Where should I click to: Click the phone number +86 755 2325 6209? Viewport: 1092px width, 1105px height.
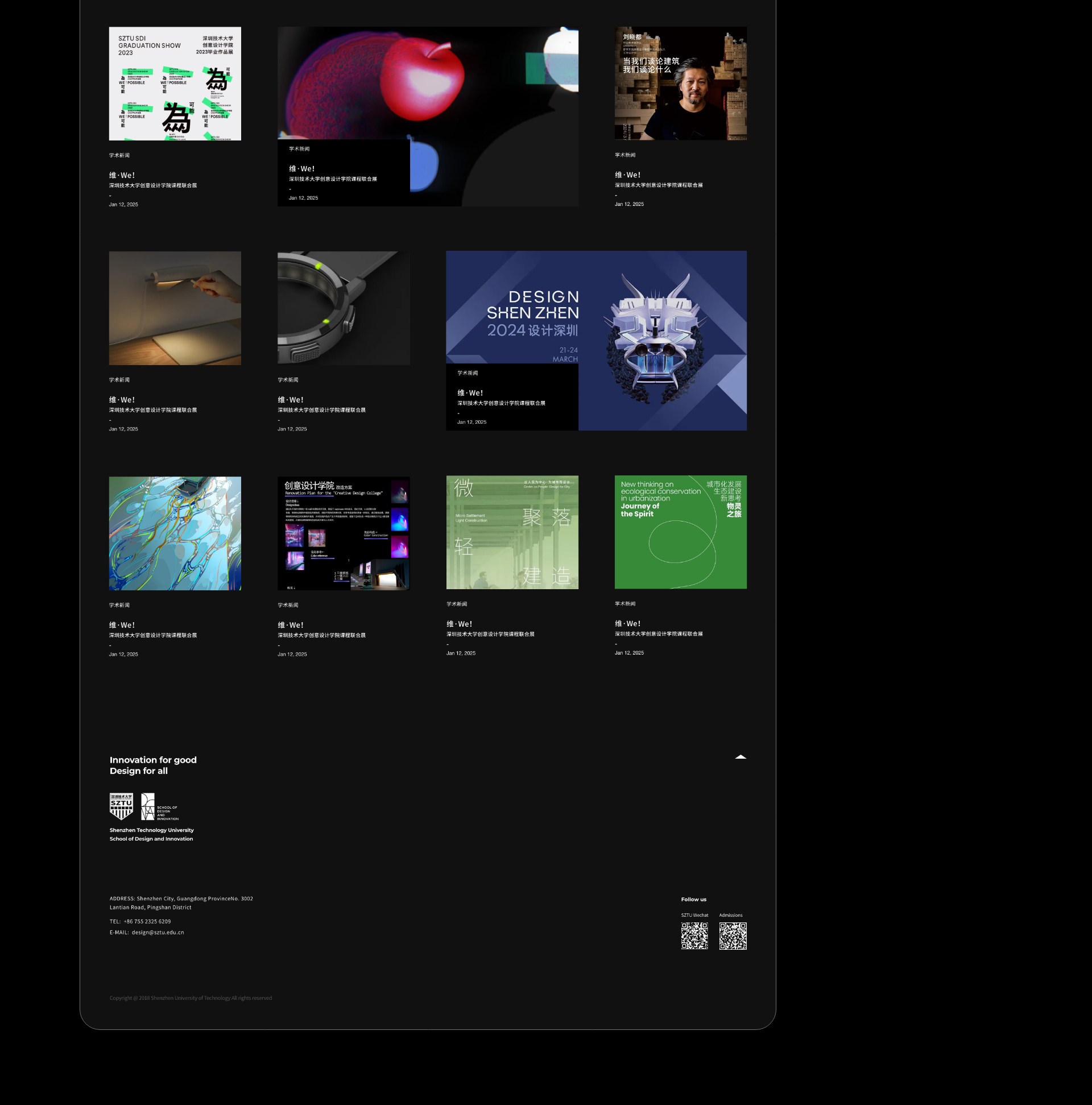coord(147,921)
